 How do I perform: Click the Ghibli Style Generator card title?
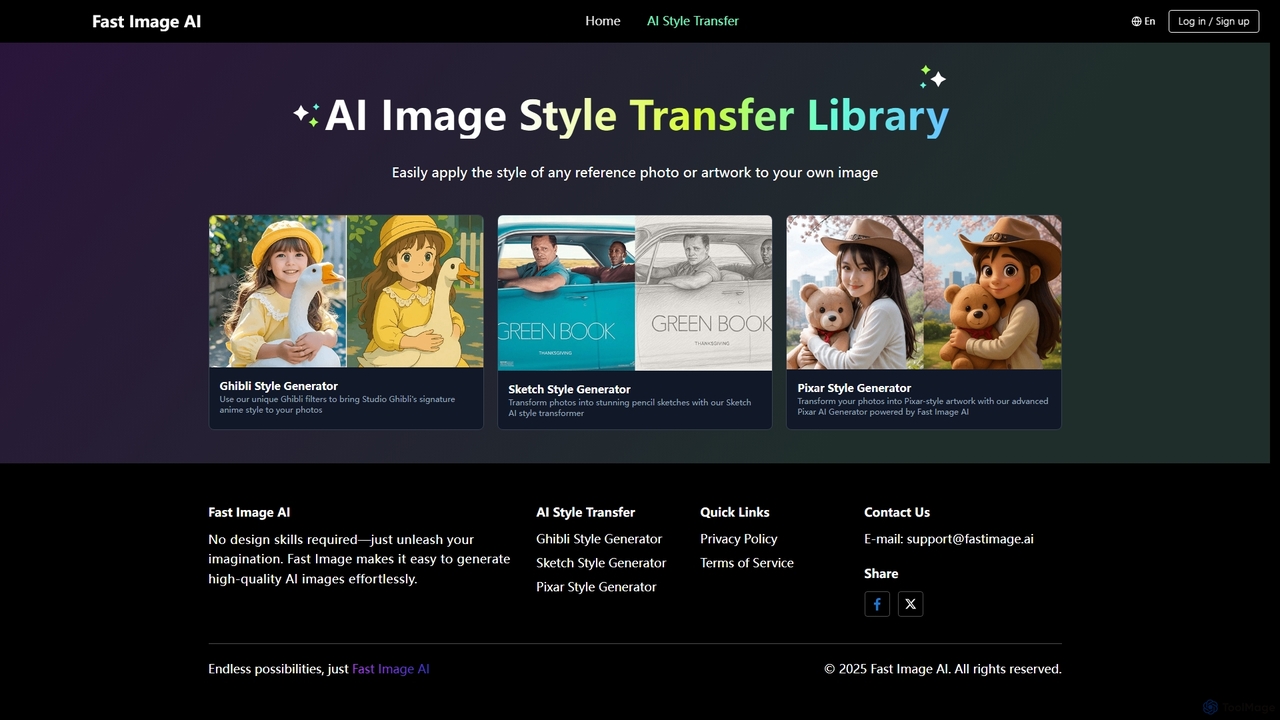click(279, 386)
